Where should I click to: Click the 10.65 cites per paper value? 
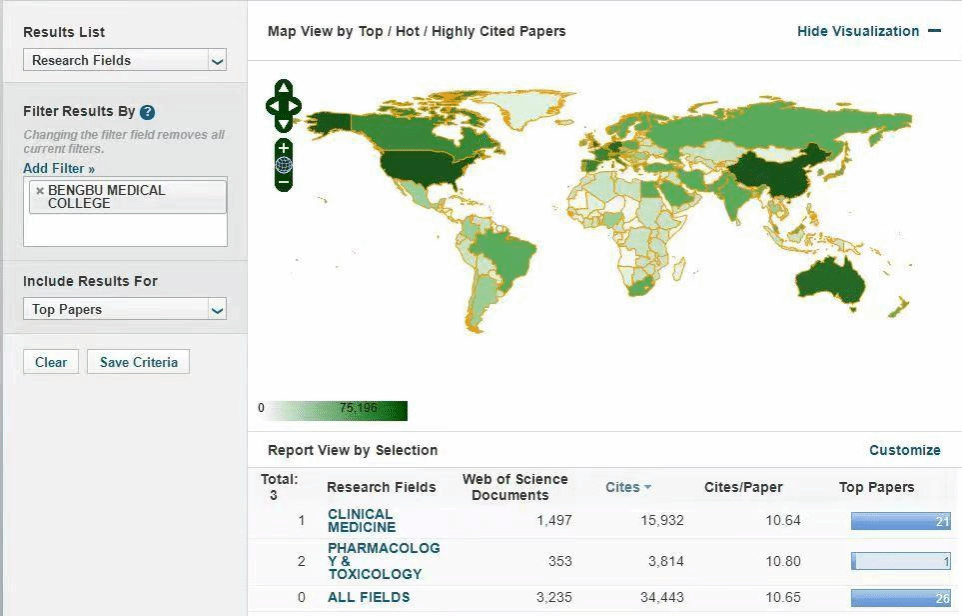[x=783, y=597]
